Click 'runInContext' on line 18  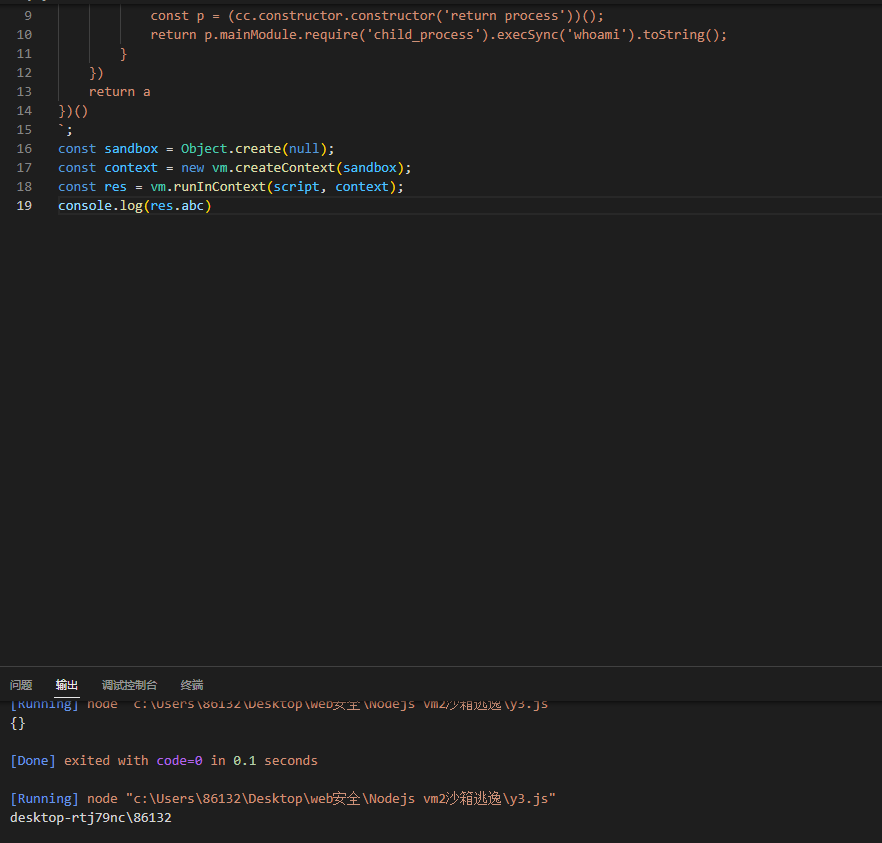(x=219, y=187)
